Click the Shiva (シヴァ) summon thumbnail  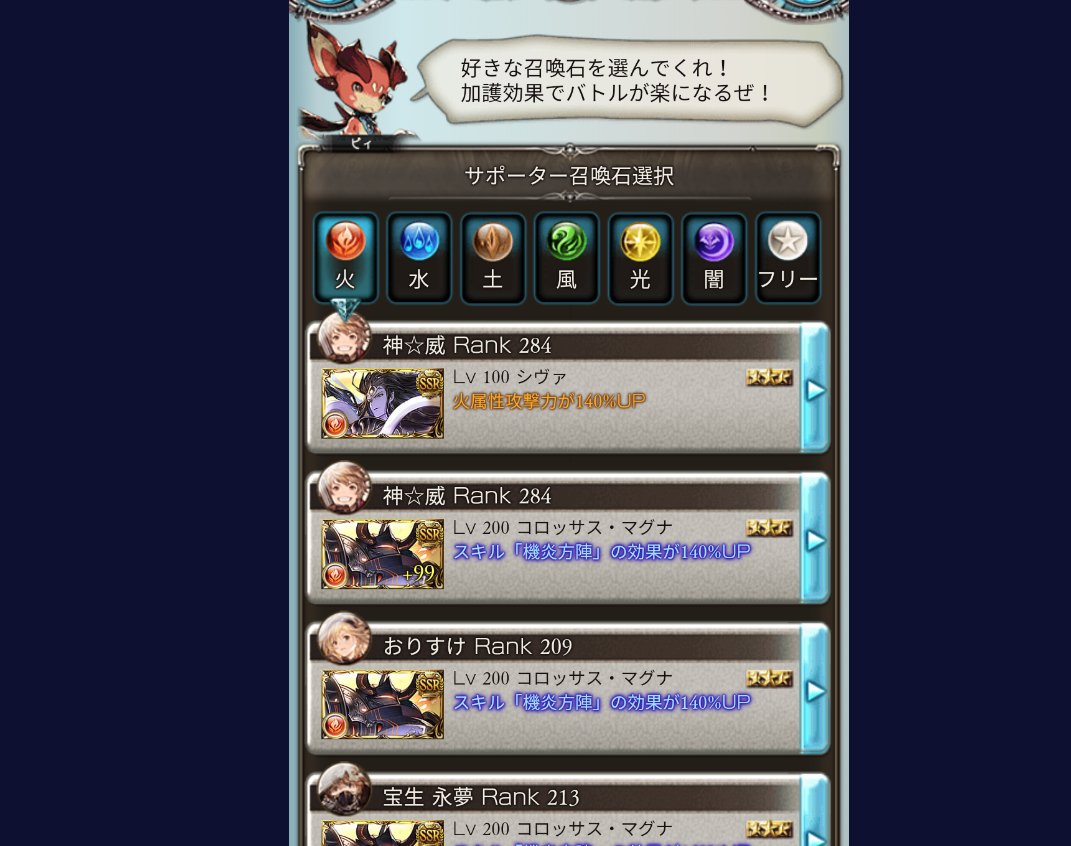382,403
